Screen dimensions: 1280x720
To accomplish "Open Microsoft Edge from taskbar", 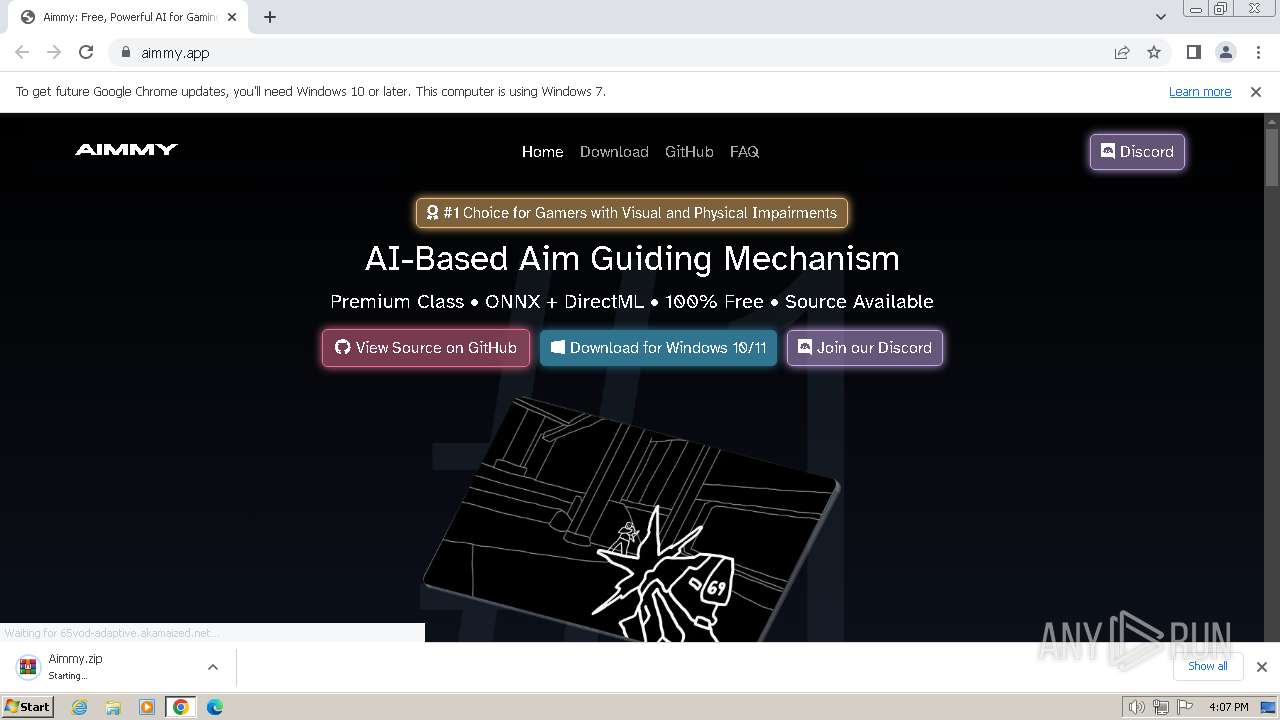I will (x=214, y=707).
